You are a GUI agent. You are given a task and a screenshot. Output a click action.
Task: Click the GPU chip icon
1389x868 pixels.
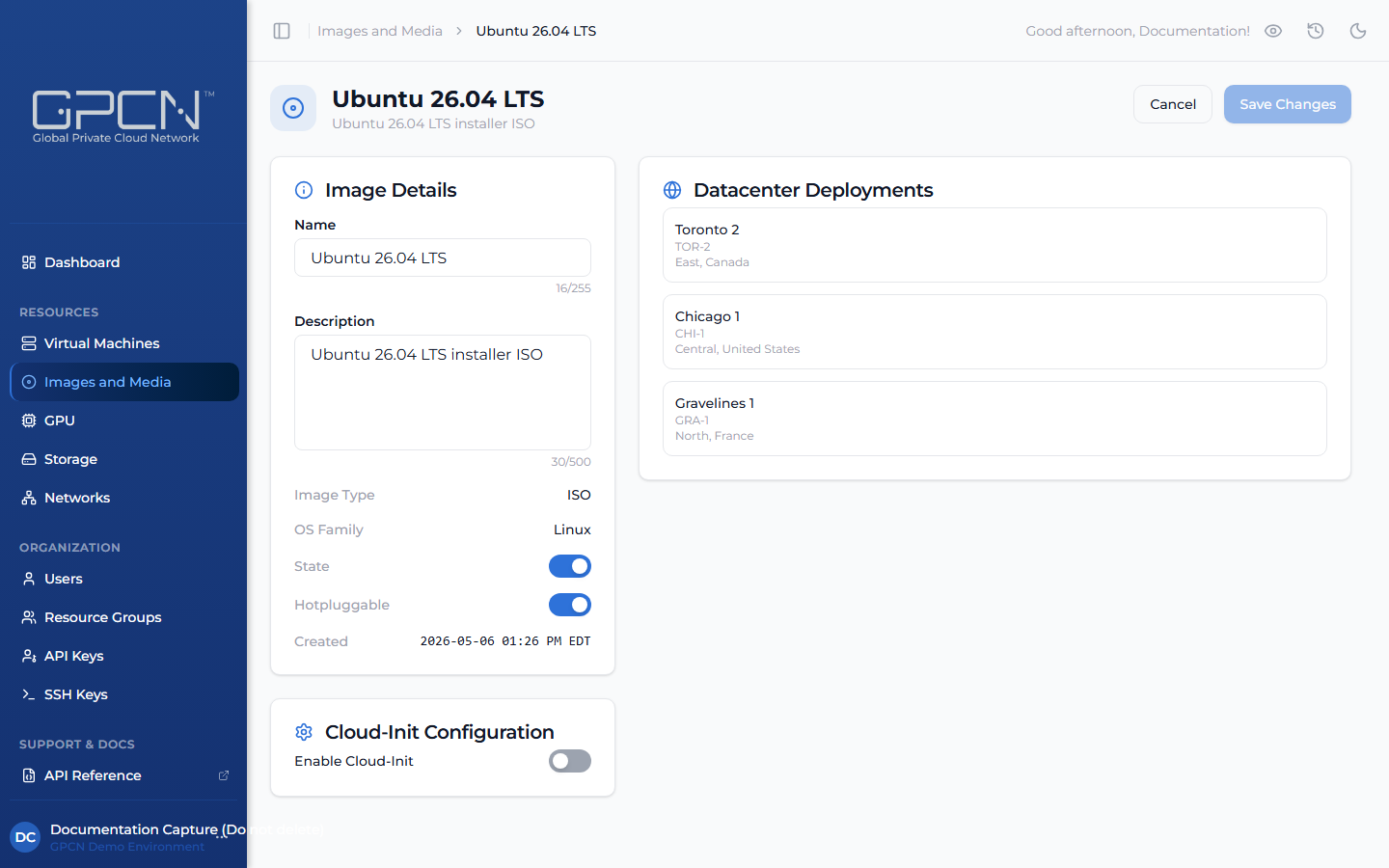point(29,420)
